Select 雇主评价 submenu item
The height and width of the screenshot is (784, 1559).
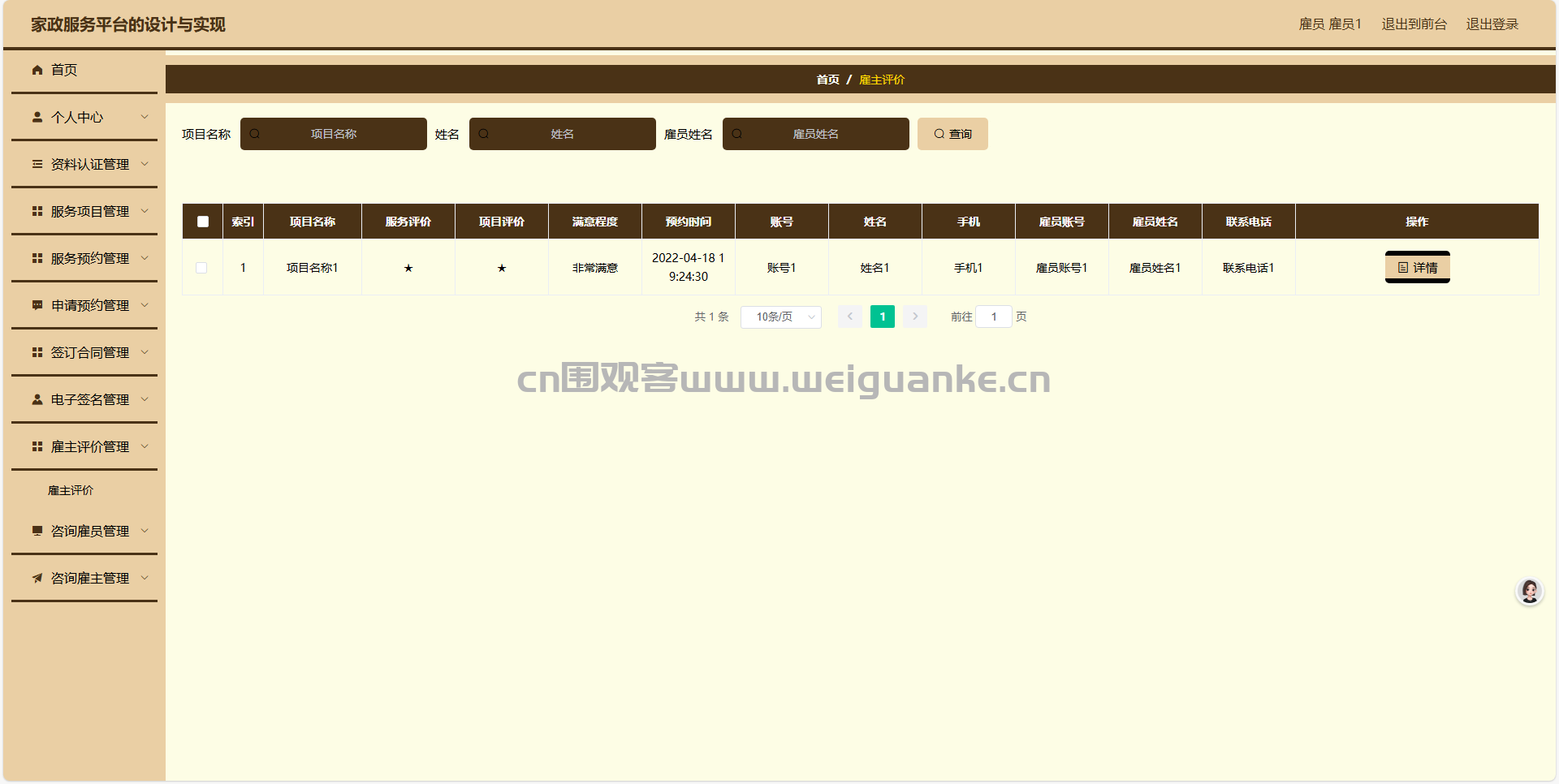click(71, 490)
